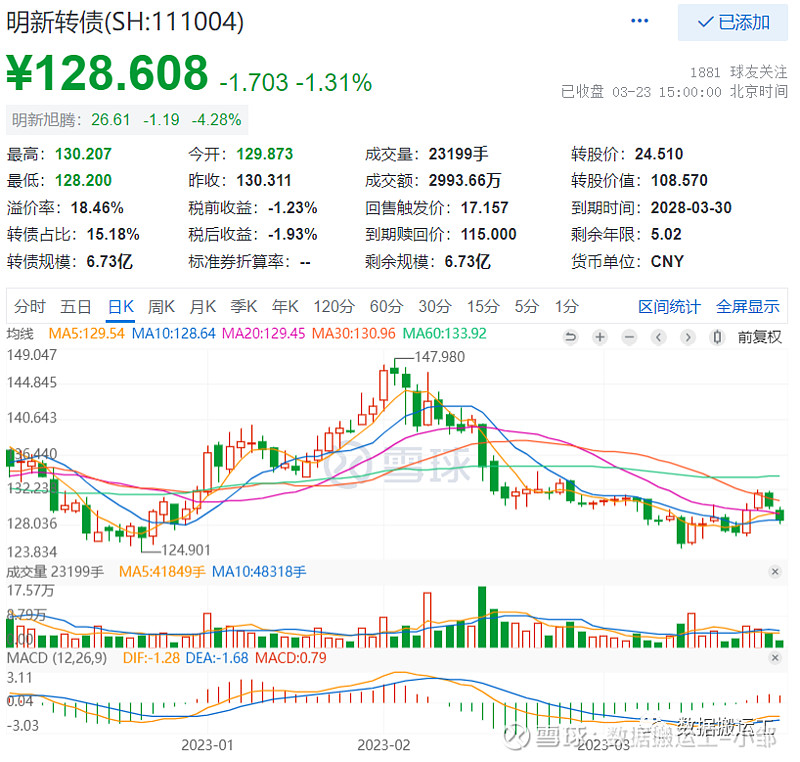Click the DIF:-1.28 MACD label

point(151,658)
